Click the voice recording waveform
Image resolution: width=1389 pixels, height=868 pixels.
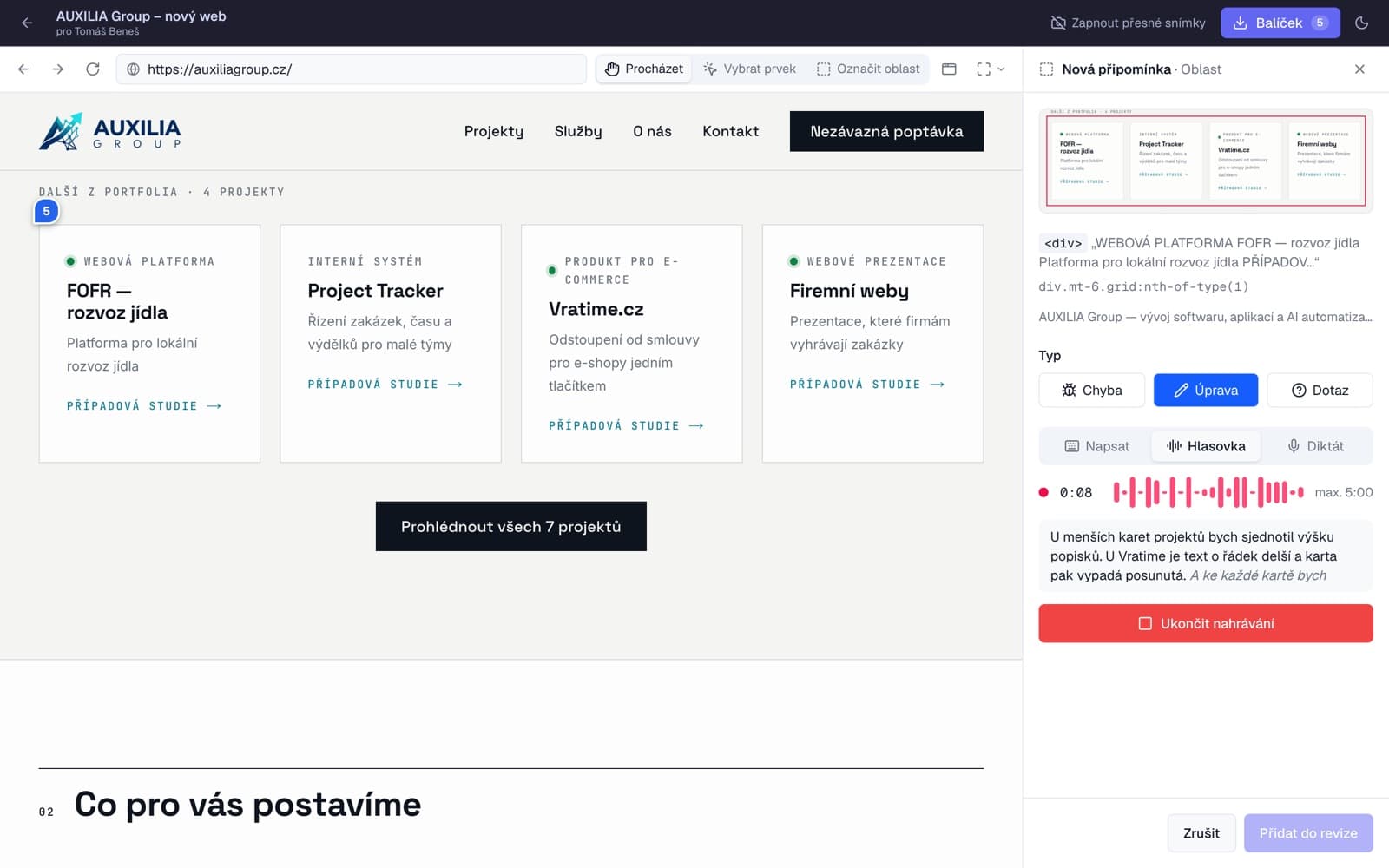[x=1208, y=492]
